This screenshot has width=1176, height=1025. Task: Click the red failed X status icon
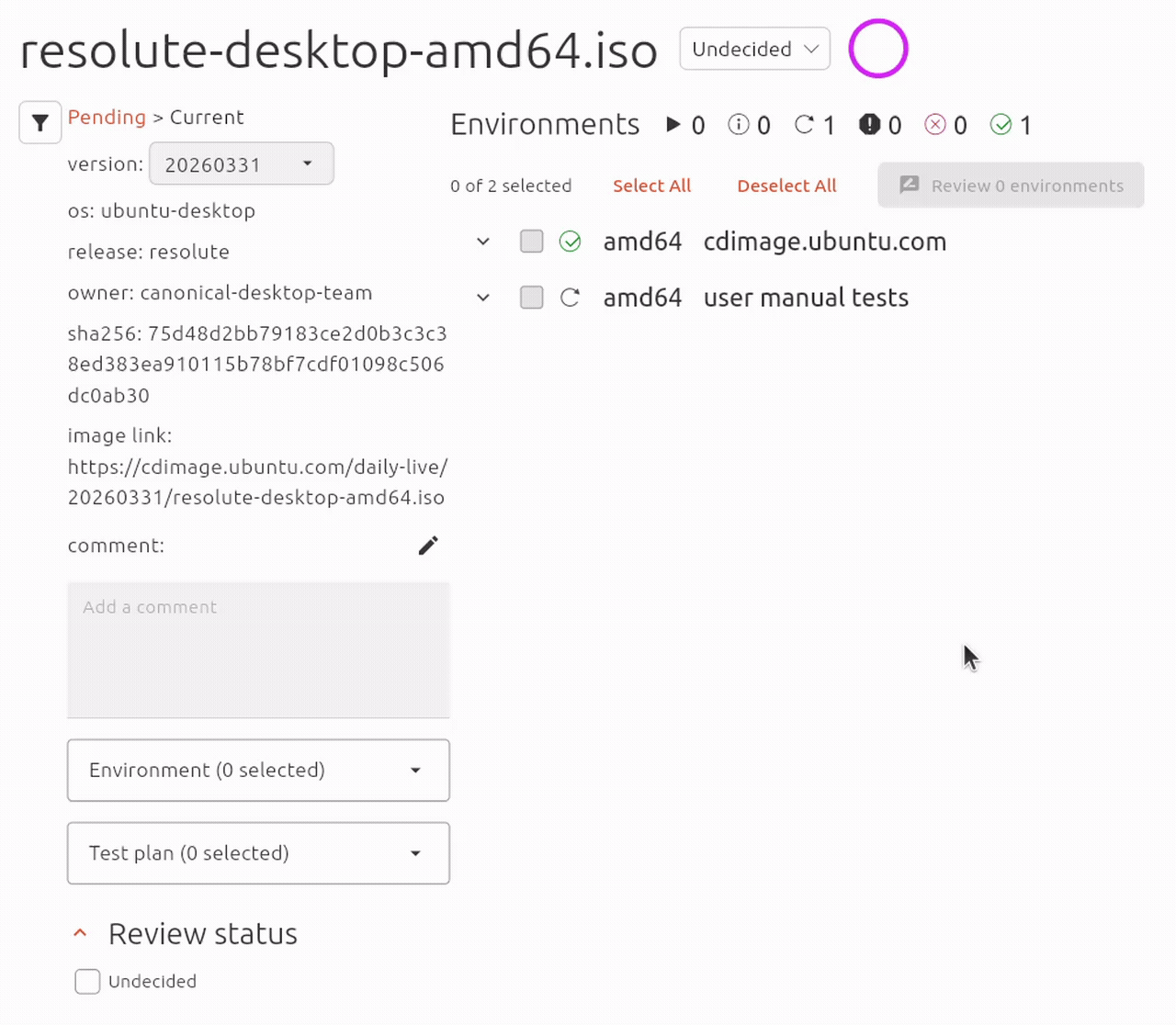pos(935,125)
